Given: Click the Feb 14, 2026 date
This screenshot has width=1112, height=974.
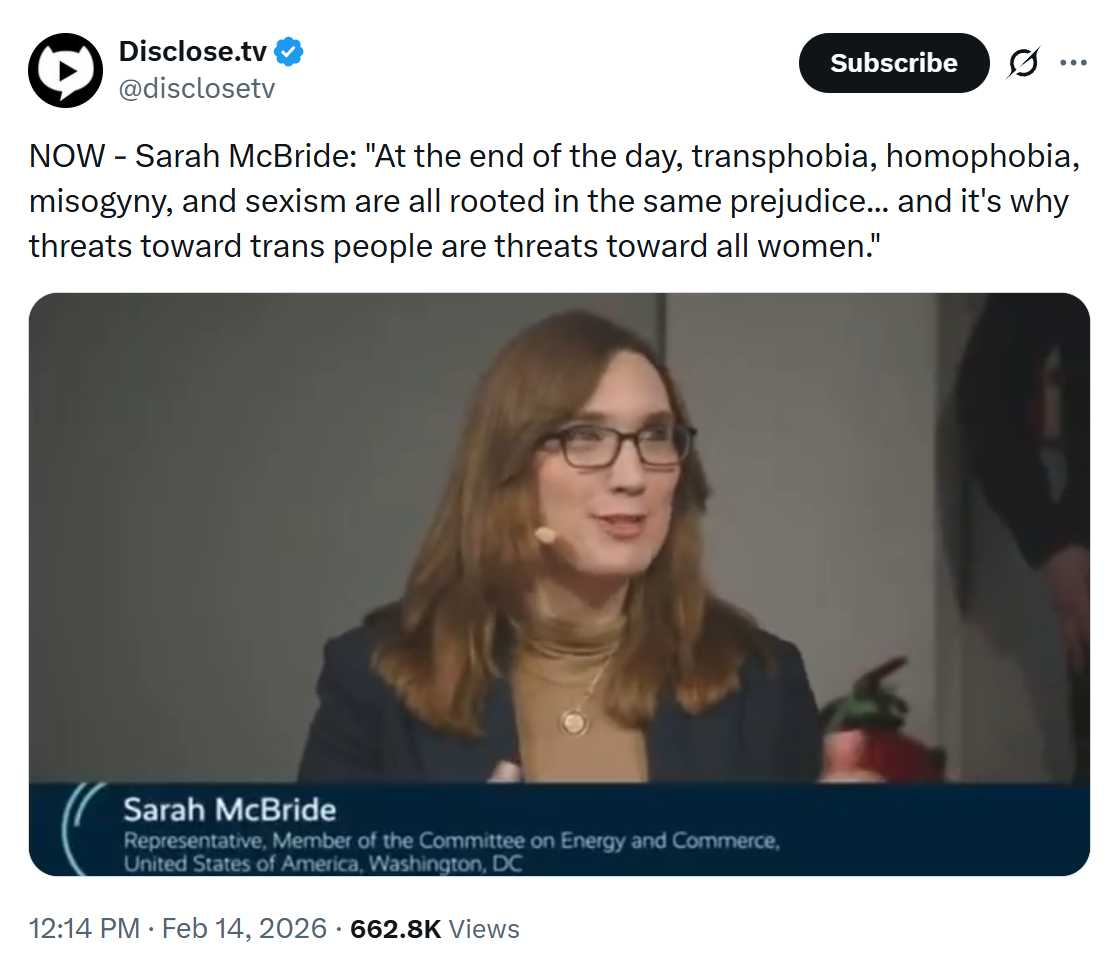Looking at the screenshot, I should point(244,929).
